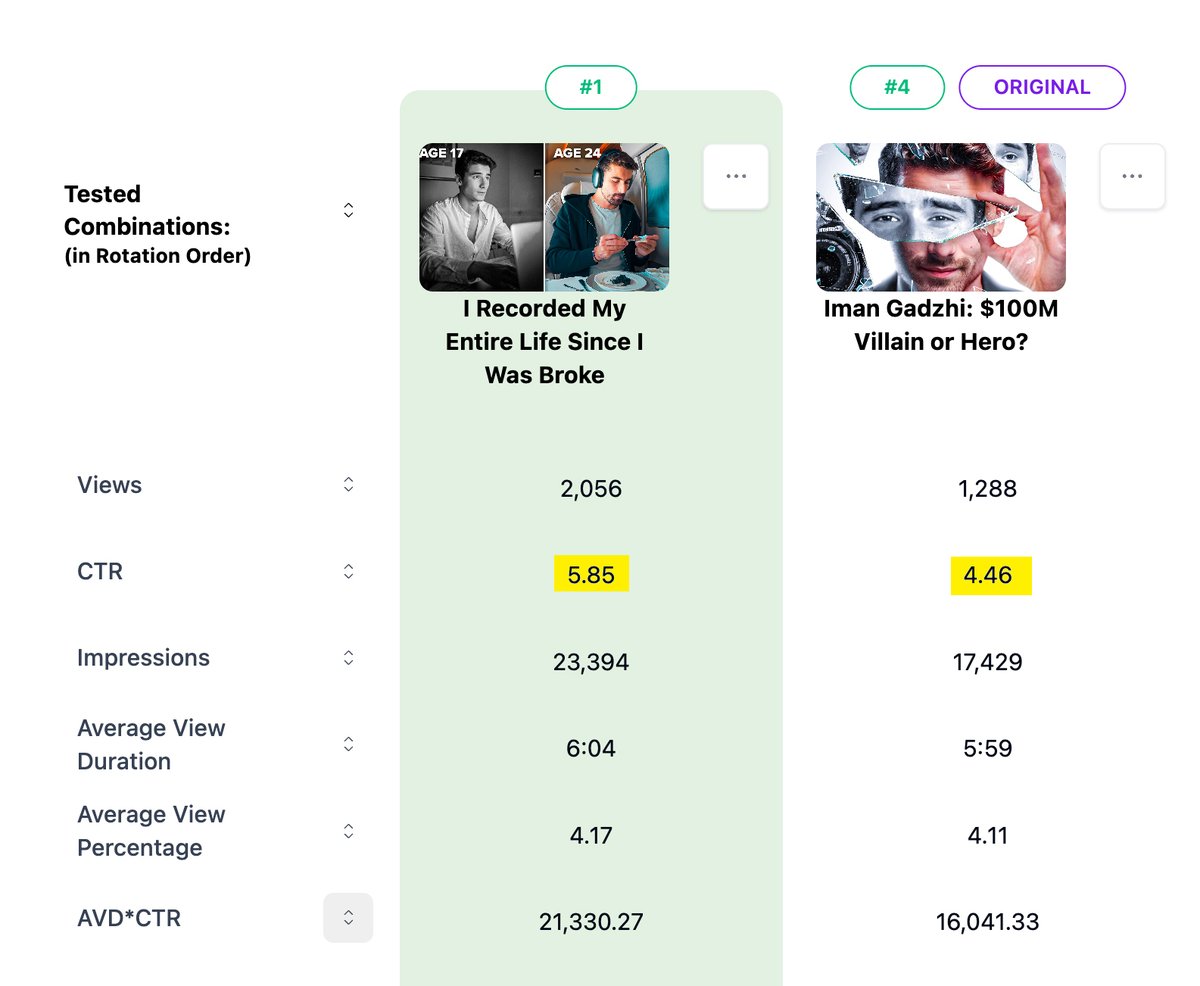Open the more options menu beside the #4 original thumbnail
Image resolution: width=1200 pixels, height=986 pixels.
tap(1132, 177)
